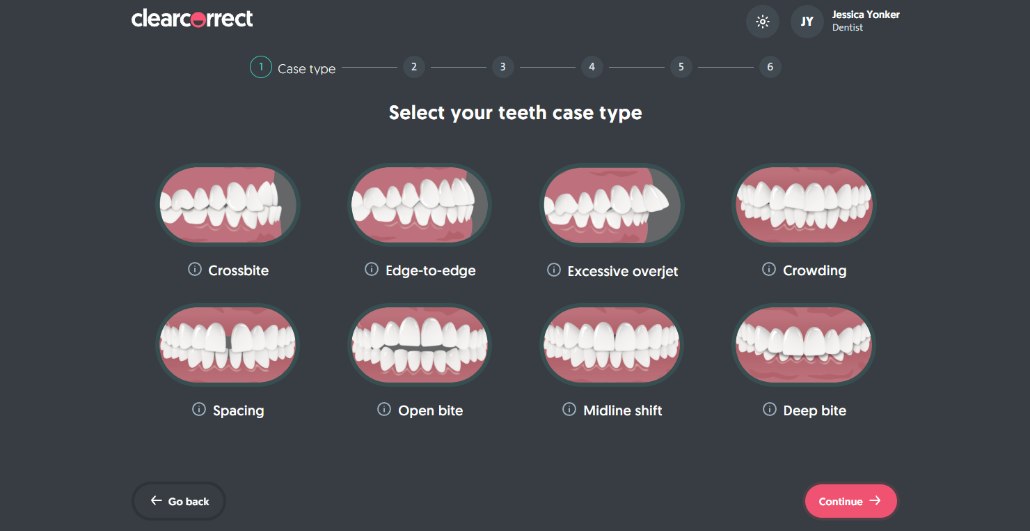The width and height of the screenshot is (1030, 531).
Task: Click the Midline shift info icon
Action: (569, 410)
